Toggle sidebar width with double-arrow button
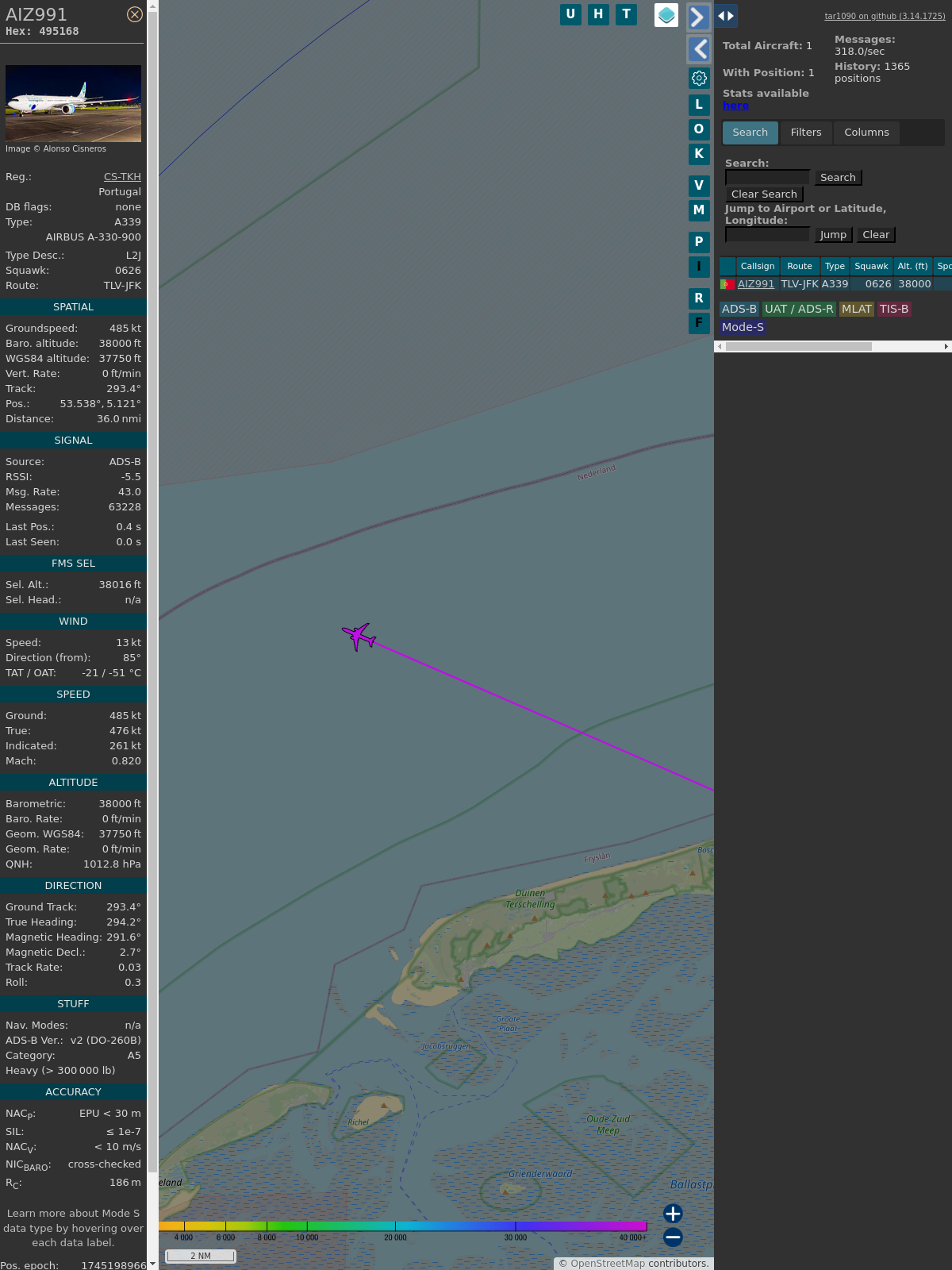The width and height of the screenshot is (952, 1270). pyautogui.click(x=726, y=16)
